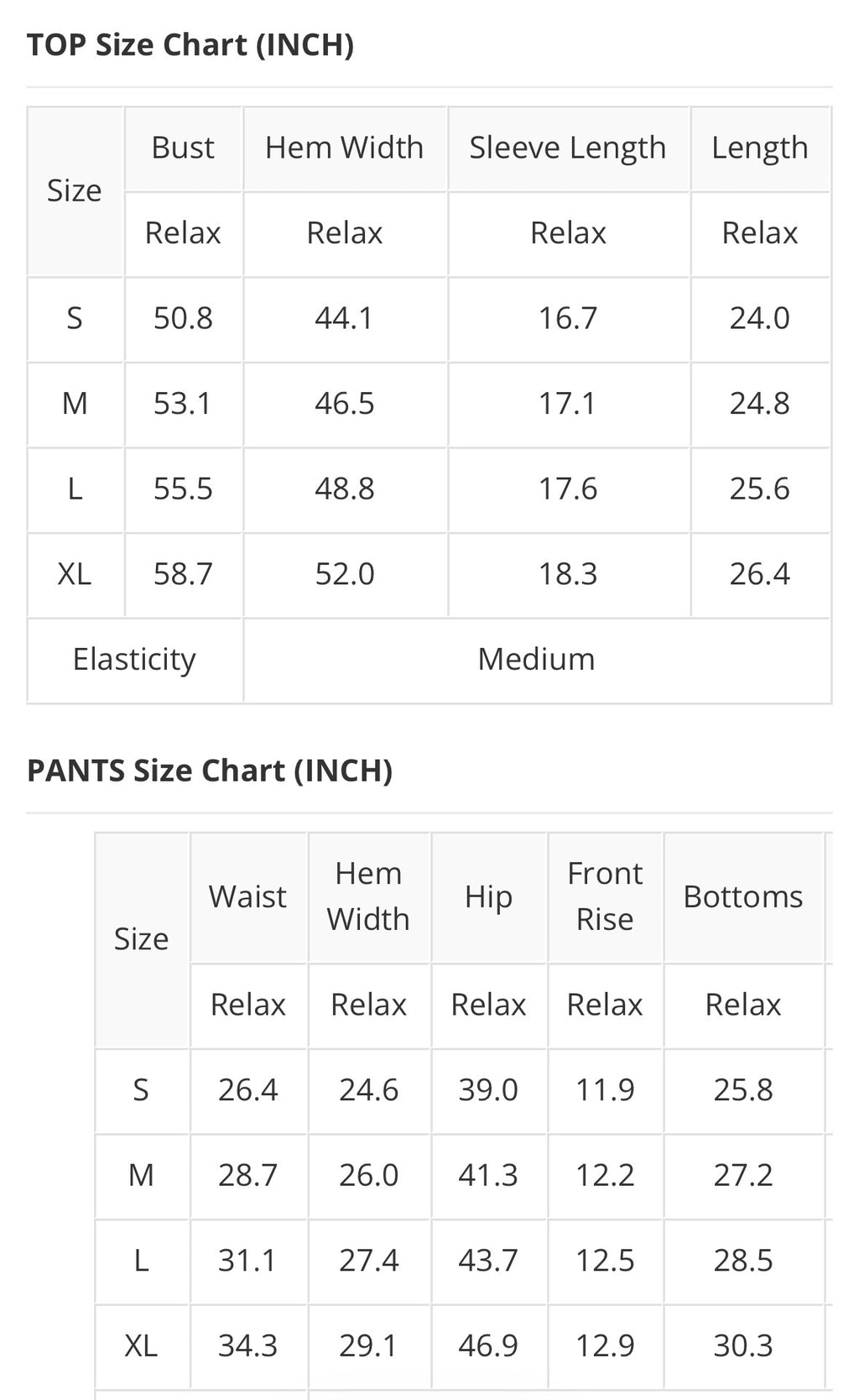Image resolution: width=859 pixels, height=1400 pixels.
Task: Click the Medium elasticity value
Action: pyautogui.click(x=537, y=660)
